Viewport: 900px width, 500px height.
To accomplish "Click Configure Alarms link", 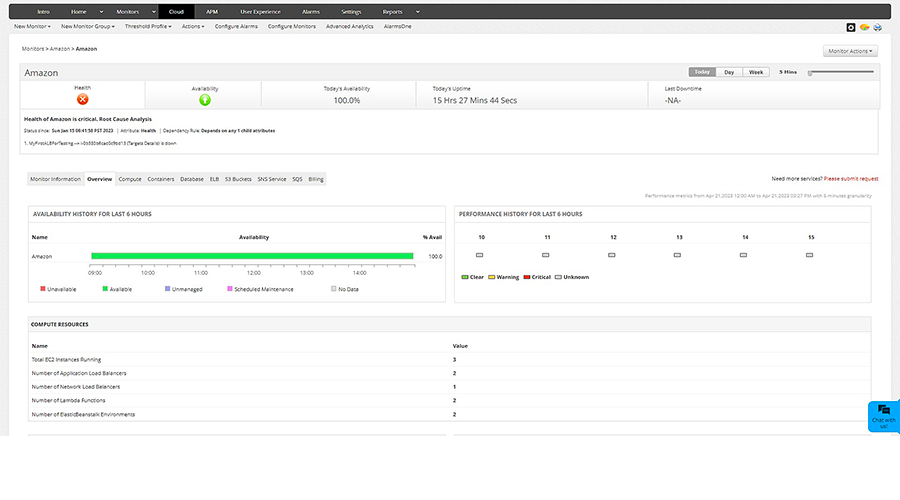I will (236, 26).
